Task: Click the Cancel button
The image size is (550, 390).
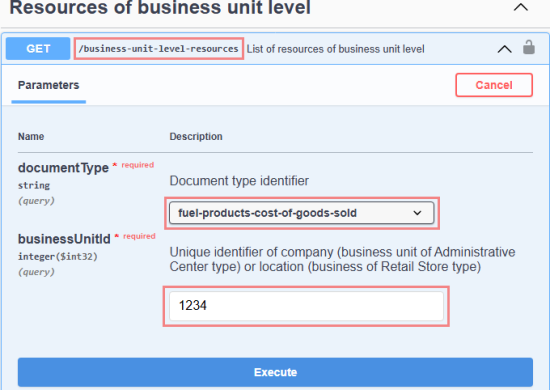Action: point(494,85)
